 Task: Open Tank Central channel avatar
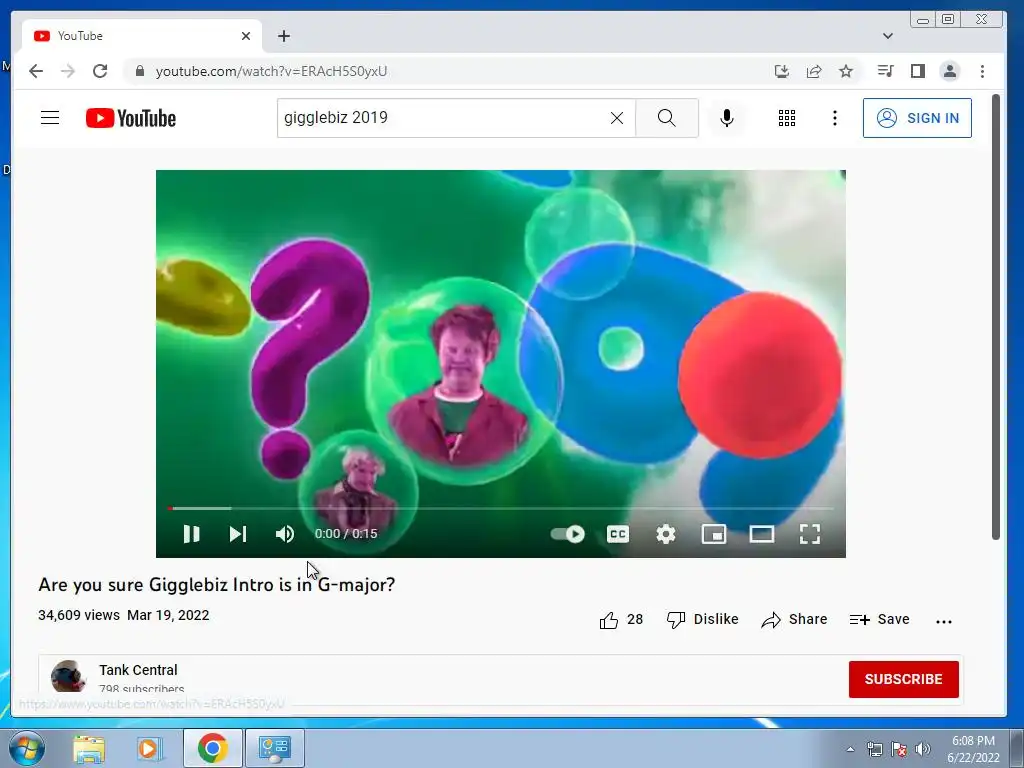click(68, 677)
